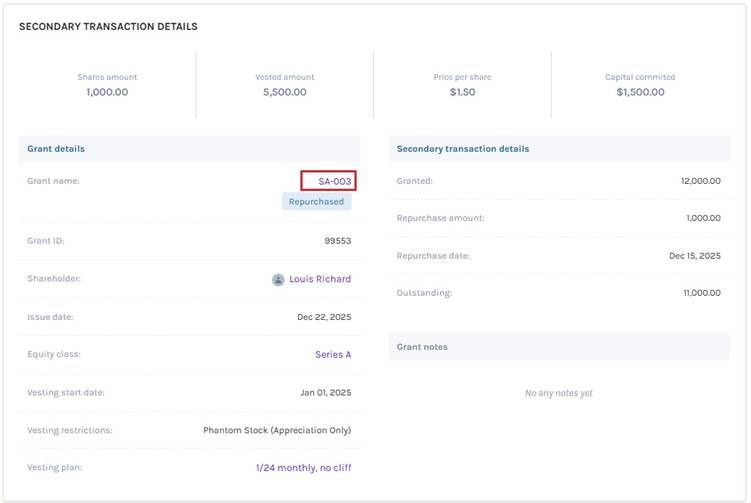
Task: Click the Grant notes section header
Action: point(559,346)
